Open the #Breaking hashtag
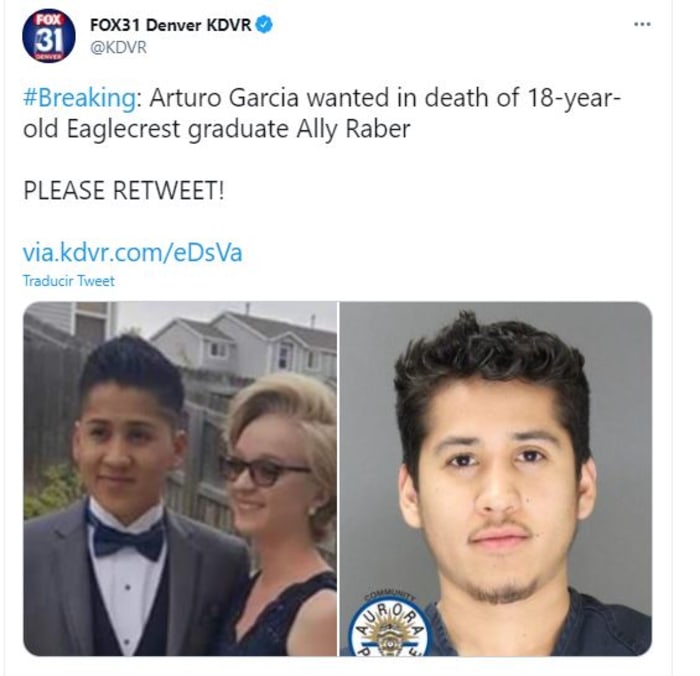 point(79,98)
